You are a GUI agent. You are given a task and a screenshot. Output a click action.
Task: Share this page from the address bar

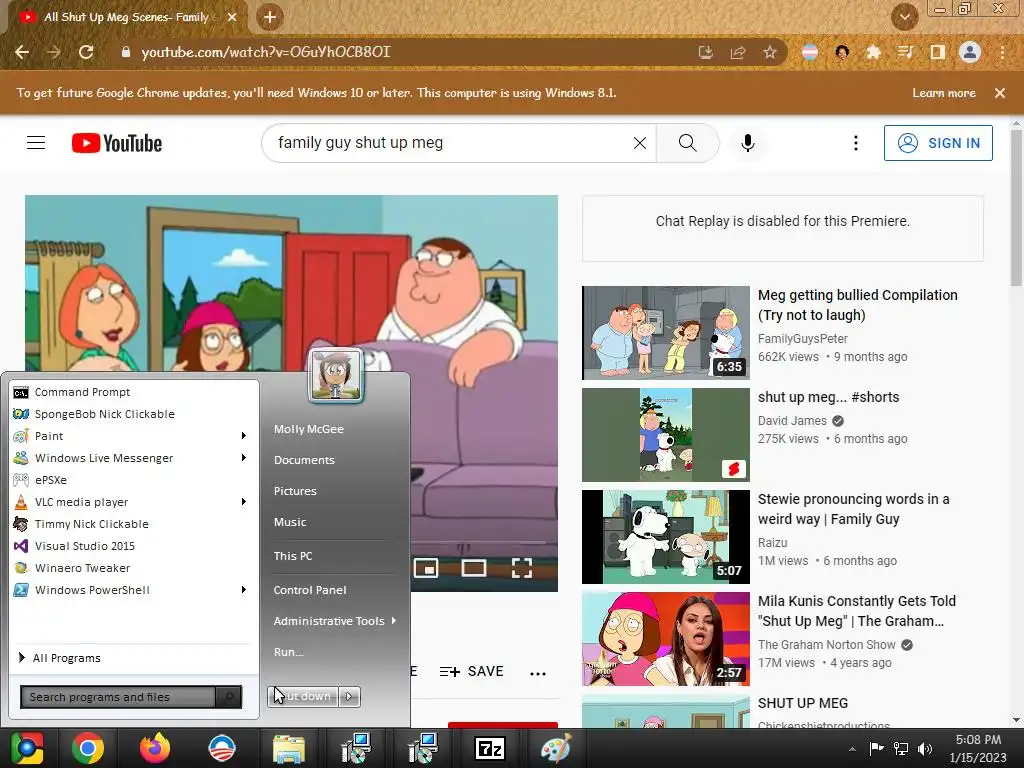click(738, 52)
